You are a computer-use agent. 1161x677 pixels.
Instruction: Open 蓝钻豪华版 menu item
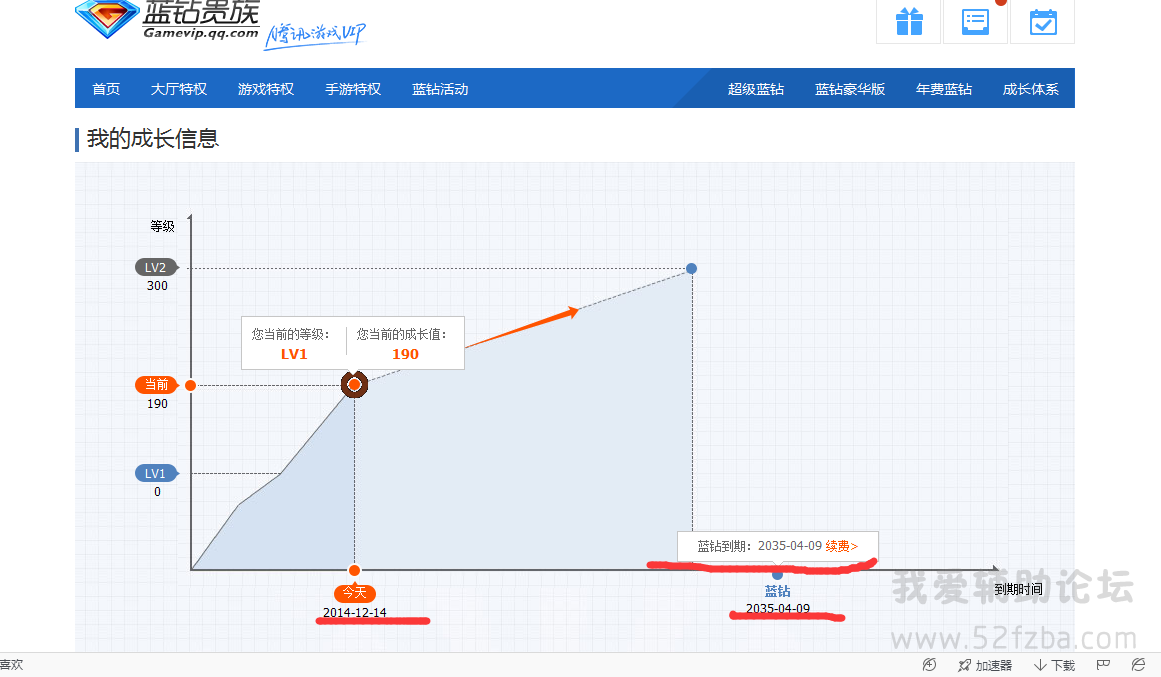(850, 89)
